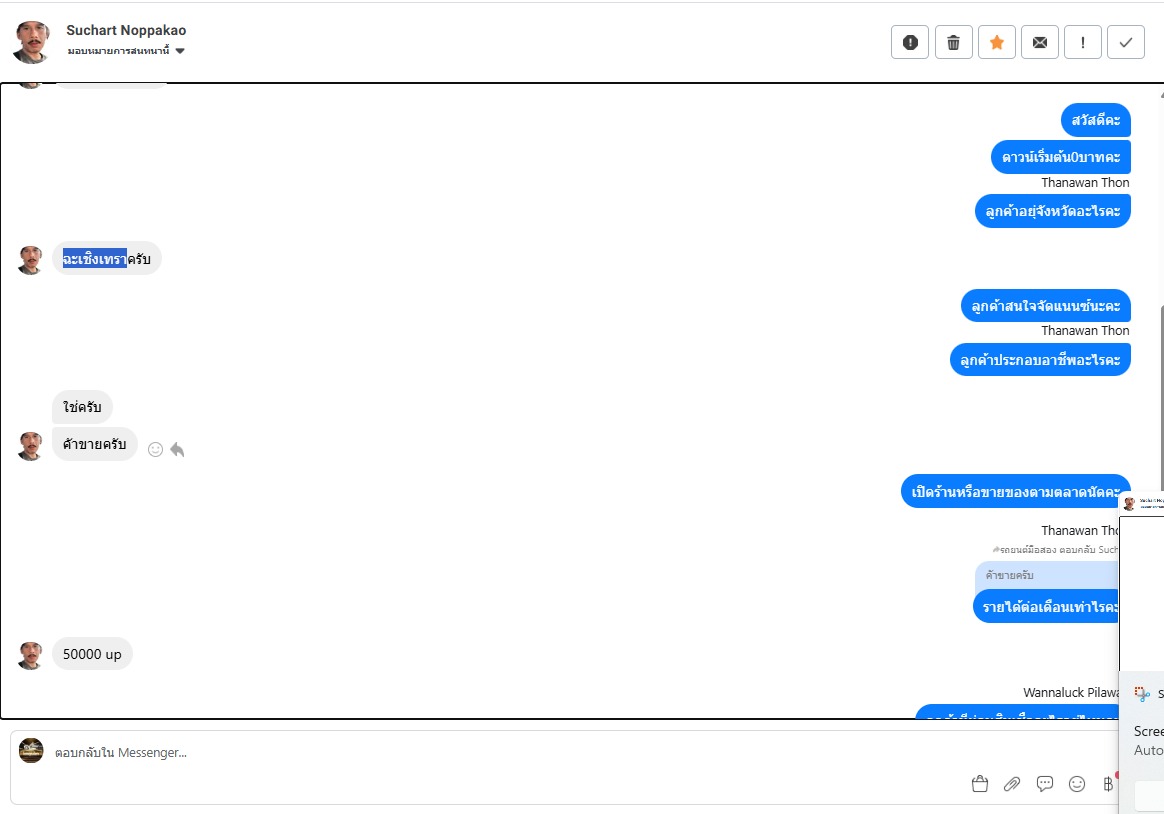
Task: Open the shopping bag products icon
Action: (980, 784)
